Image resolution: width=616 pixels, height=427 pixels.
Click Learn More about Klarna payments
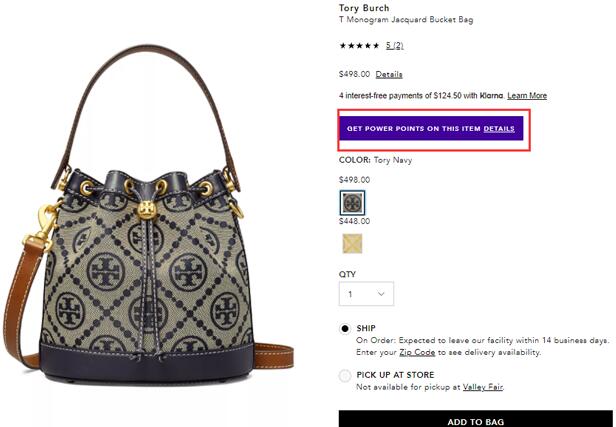[x=527, y=96]
